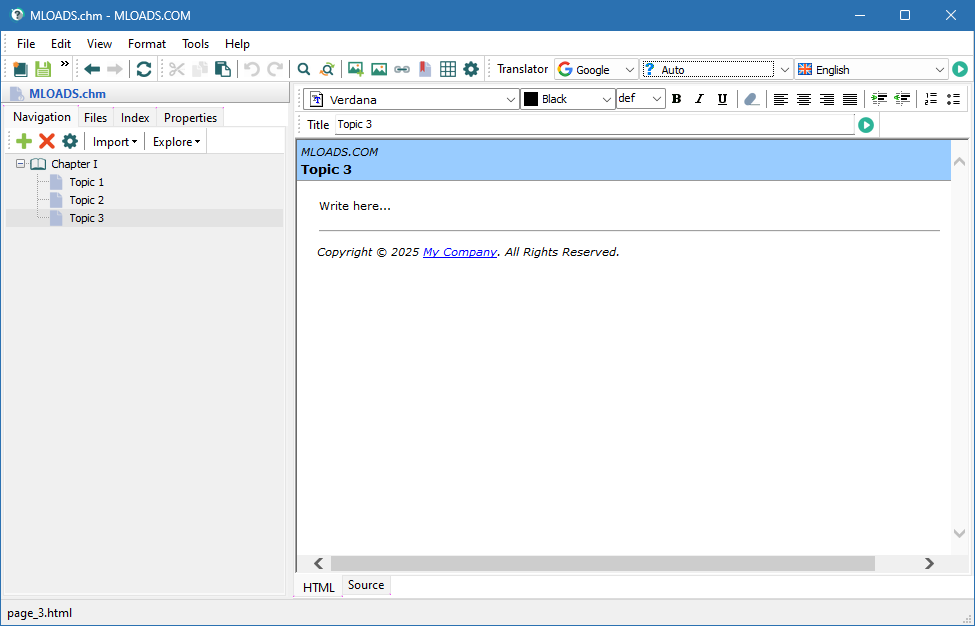Select Topic 1 in tree
Screen dimensions: 975x626
tap(86, 182)
